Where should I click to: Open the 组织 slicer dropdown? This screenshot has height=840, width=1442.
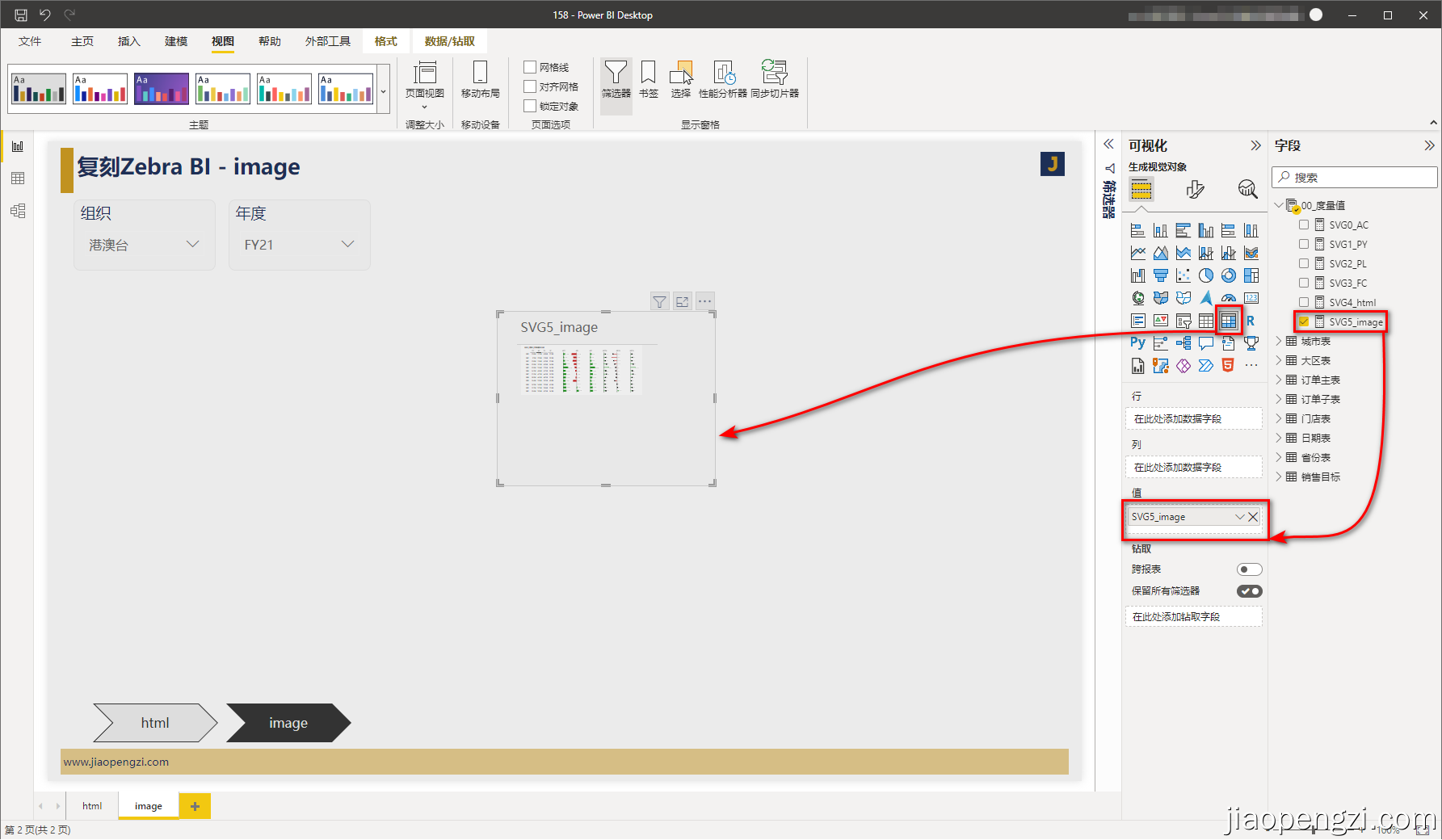coord(192,244)
